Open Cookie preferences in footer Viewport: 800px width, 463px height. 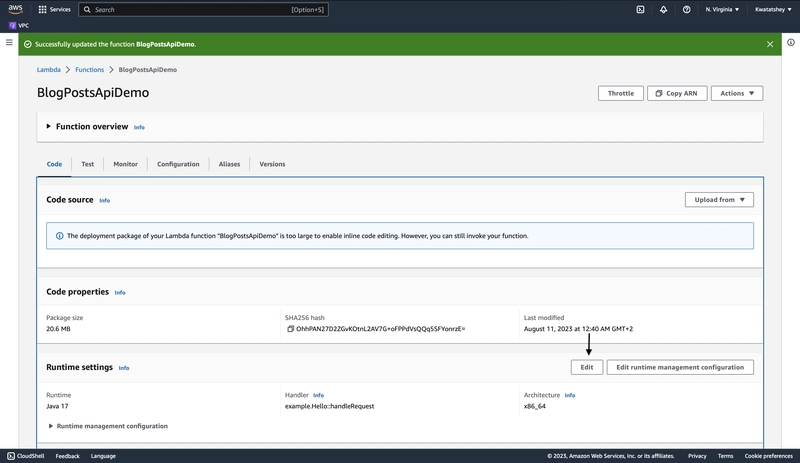coord(768,456)
